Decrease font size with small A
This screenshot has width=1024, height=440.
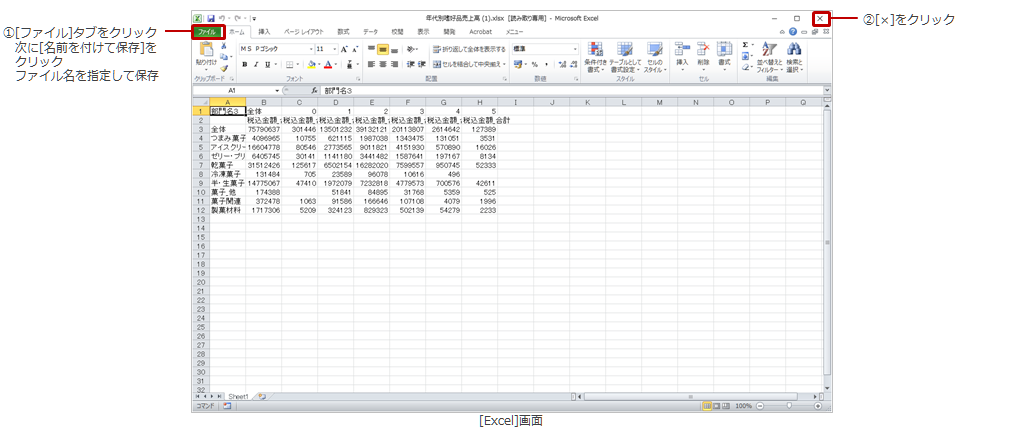tap(355, 49)
